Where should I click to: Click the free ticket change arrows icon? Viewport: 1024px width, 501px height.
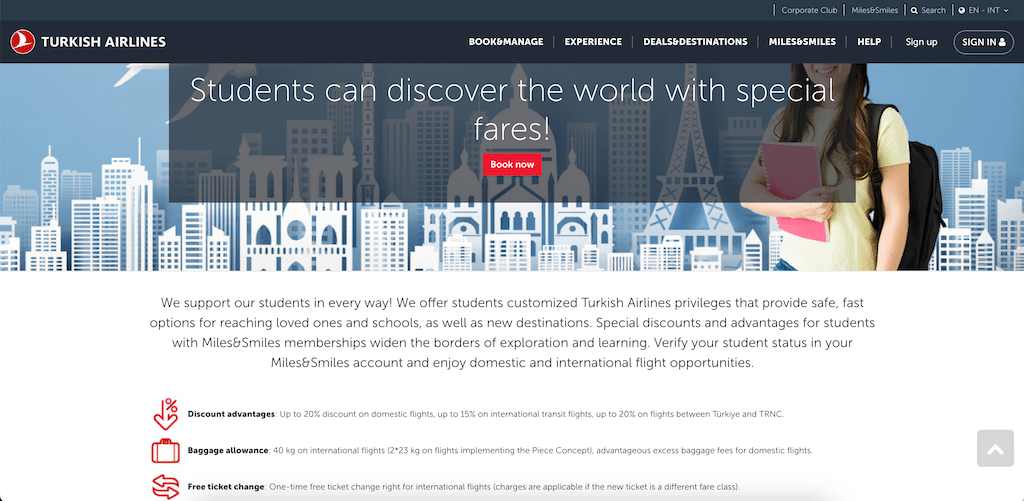tap(165, 487)
